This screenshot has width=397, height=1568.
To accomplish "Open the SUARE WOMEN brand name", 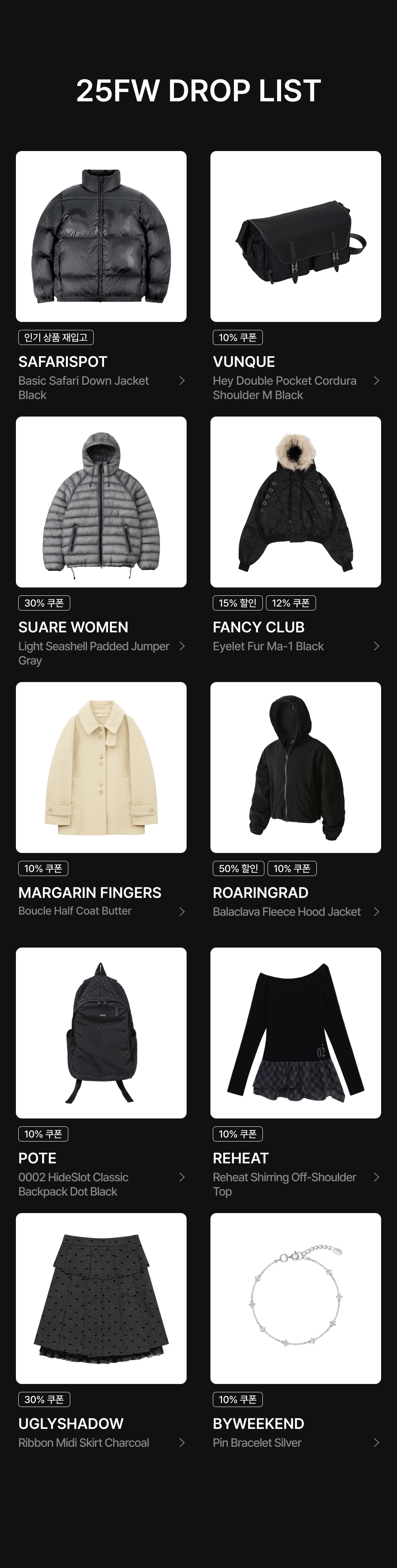I will 73,627.
